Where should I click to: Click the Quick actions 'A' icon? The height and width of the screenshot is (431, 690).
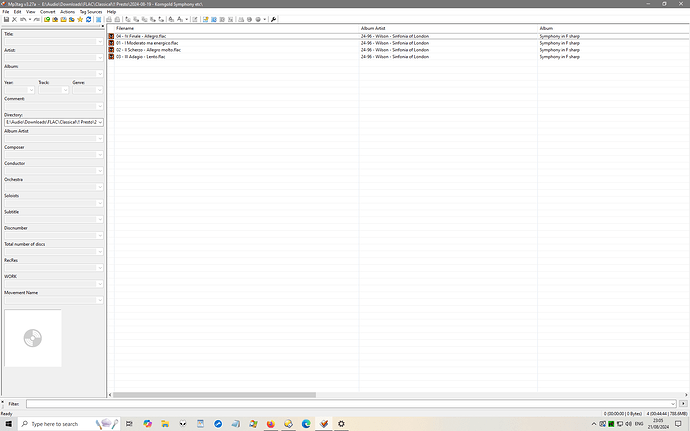coord(180,19)
